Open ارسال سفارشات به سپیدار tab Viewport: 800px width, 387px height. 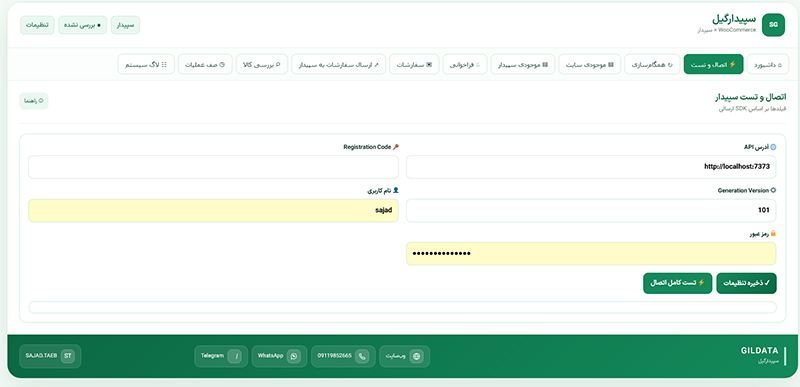339,65
